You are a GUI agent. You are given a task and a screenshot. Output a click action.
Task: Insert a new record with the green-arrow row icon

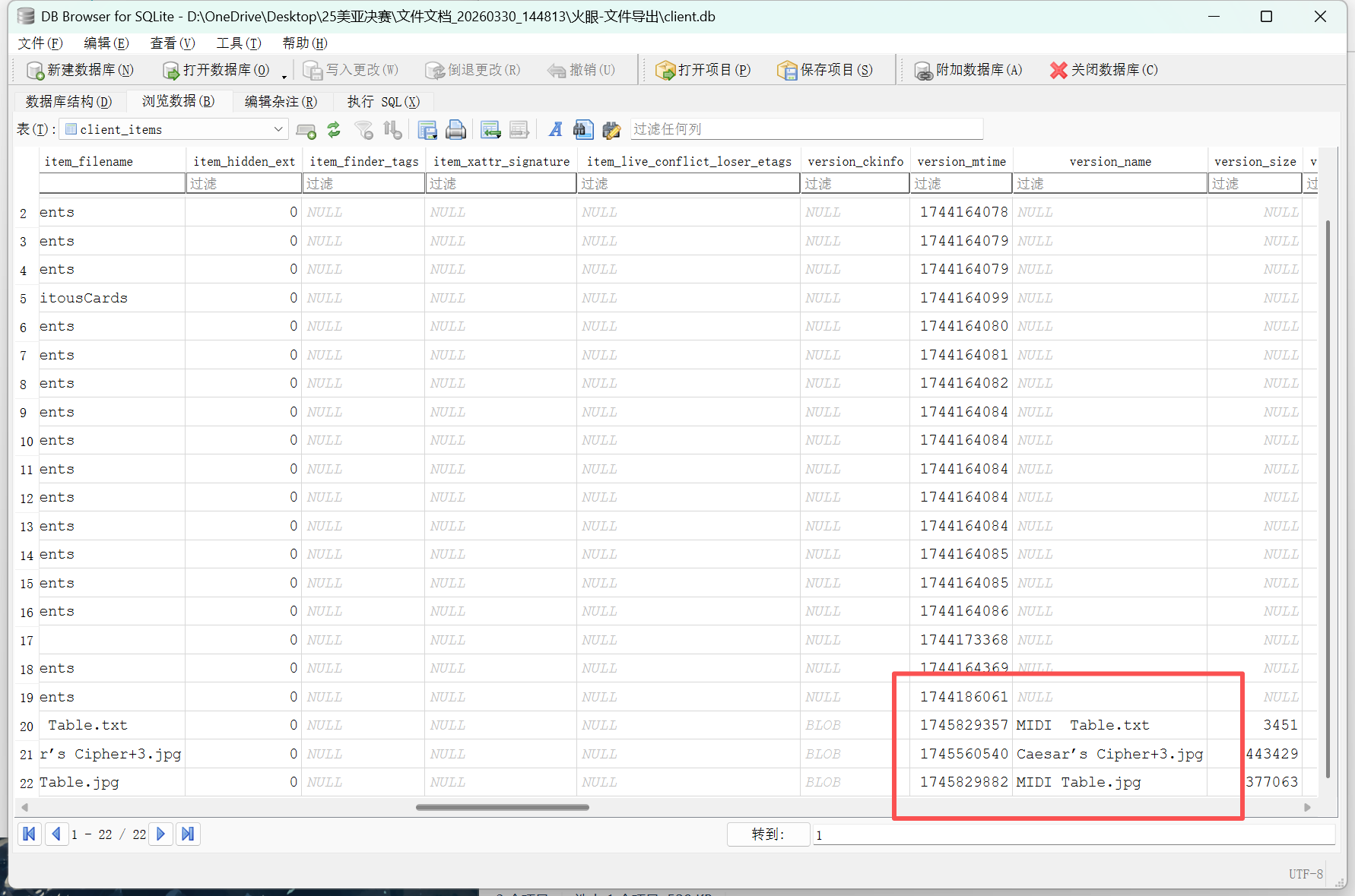tap(490, 130)
